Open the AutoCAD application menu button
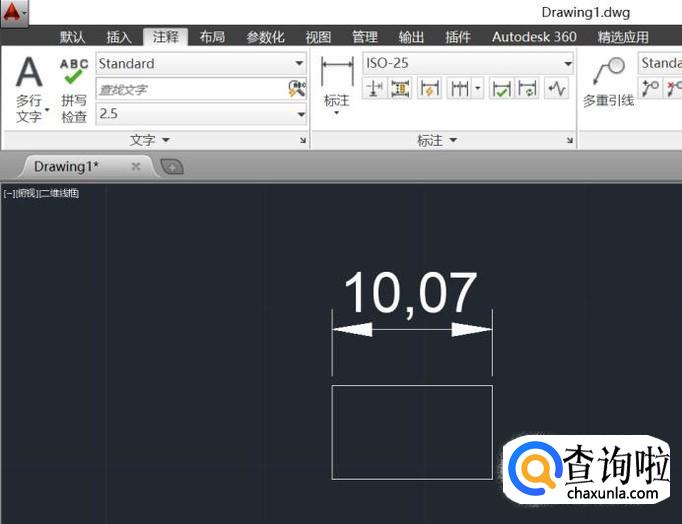The width and height of the screenshot is (682, 524). [14, 13]
